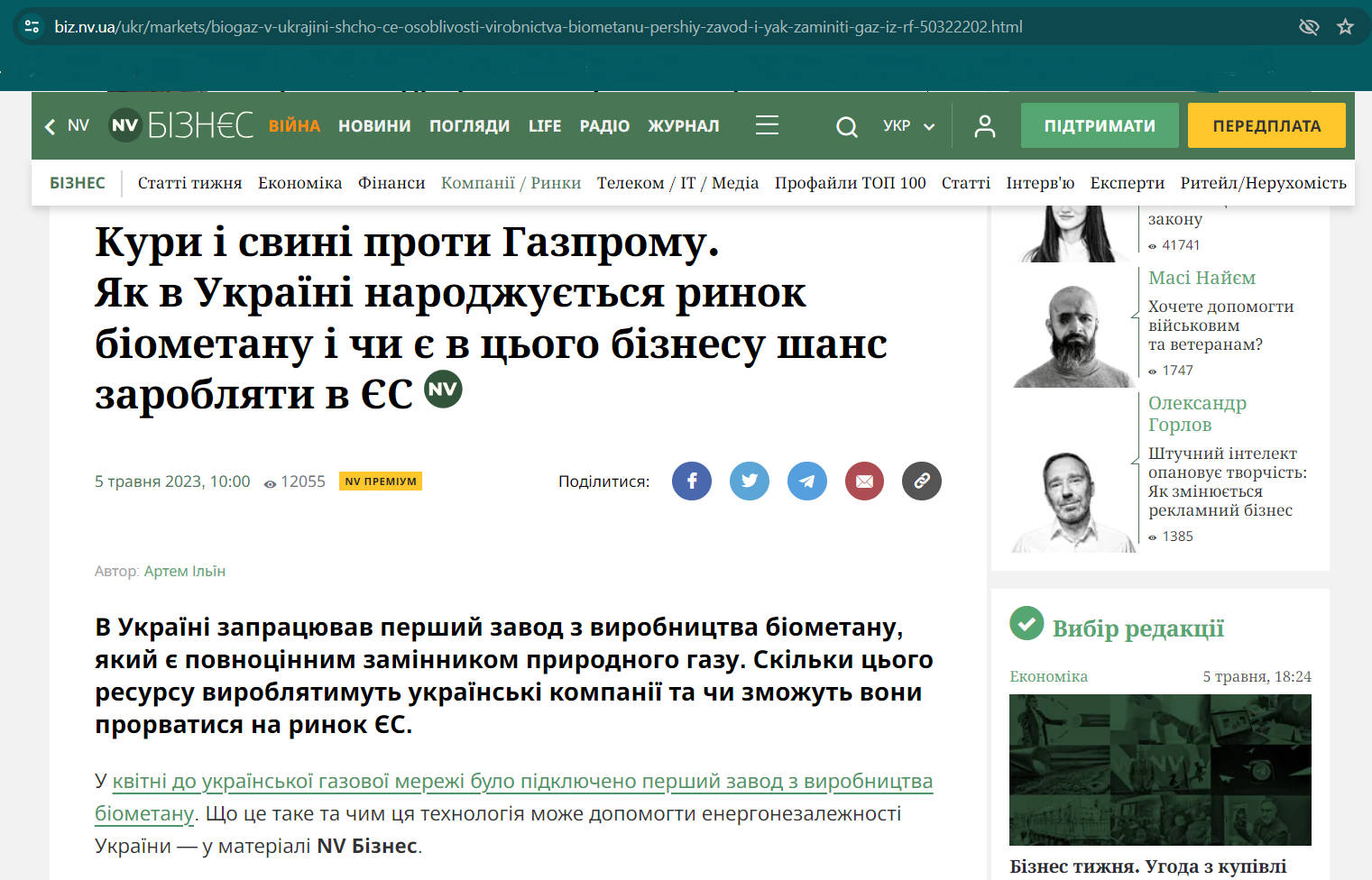Open the site search magnifier
The image size is (1372, 880).
click(x=846, y=126)
